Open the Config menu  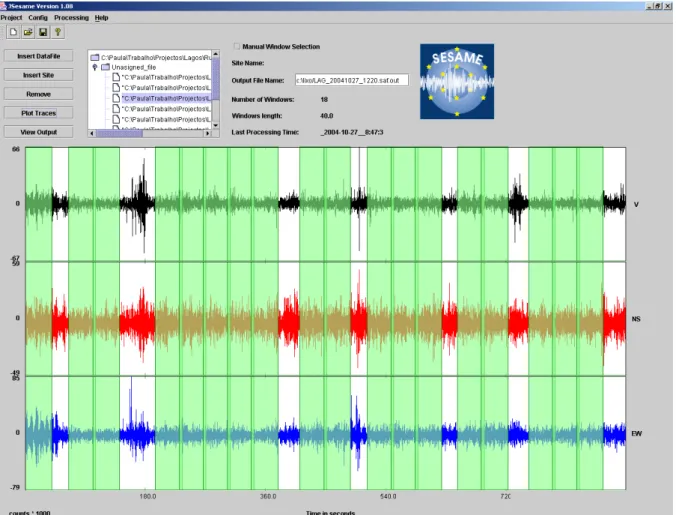coord(38,18)
